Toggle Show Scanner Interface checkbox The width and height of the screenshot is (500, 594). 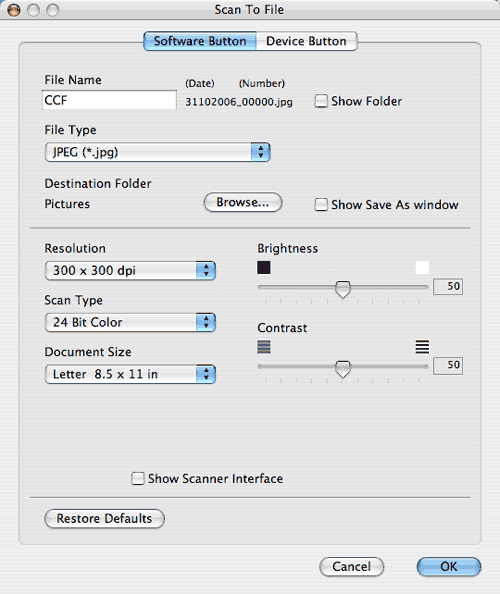(138, 478)
